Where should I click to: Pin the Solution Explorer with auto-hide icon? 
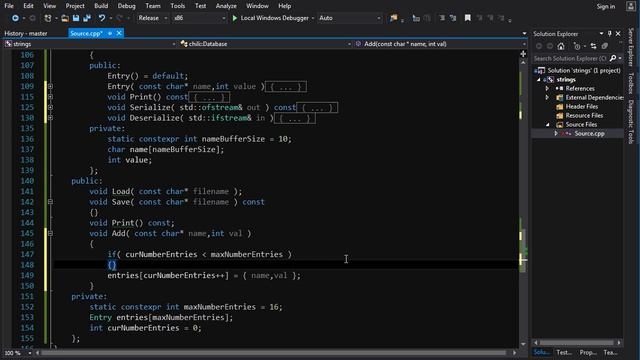coord(609,33)
